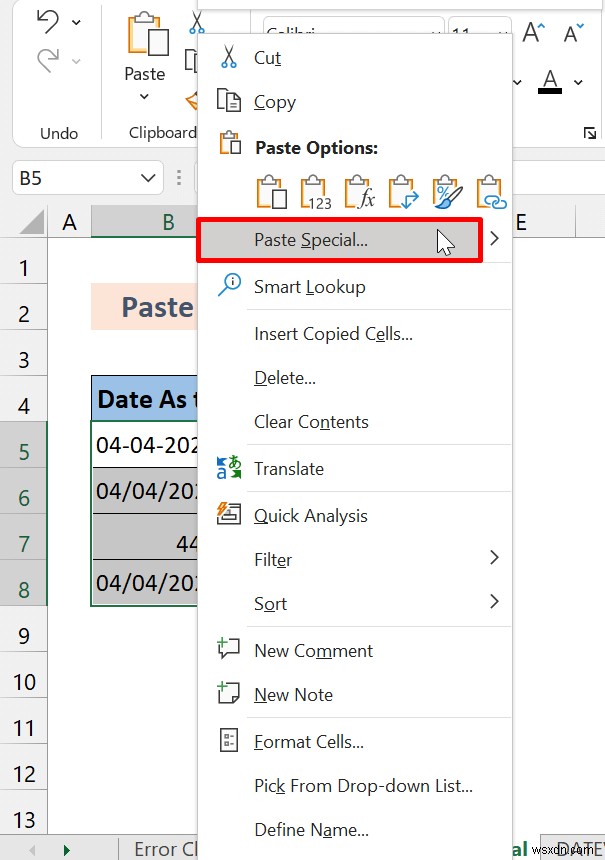Image resolution: width=605 pixels, height=860 pixels.
Task: Expand the ribbon Paste options arrow
Action: 144,97
